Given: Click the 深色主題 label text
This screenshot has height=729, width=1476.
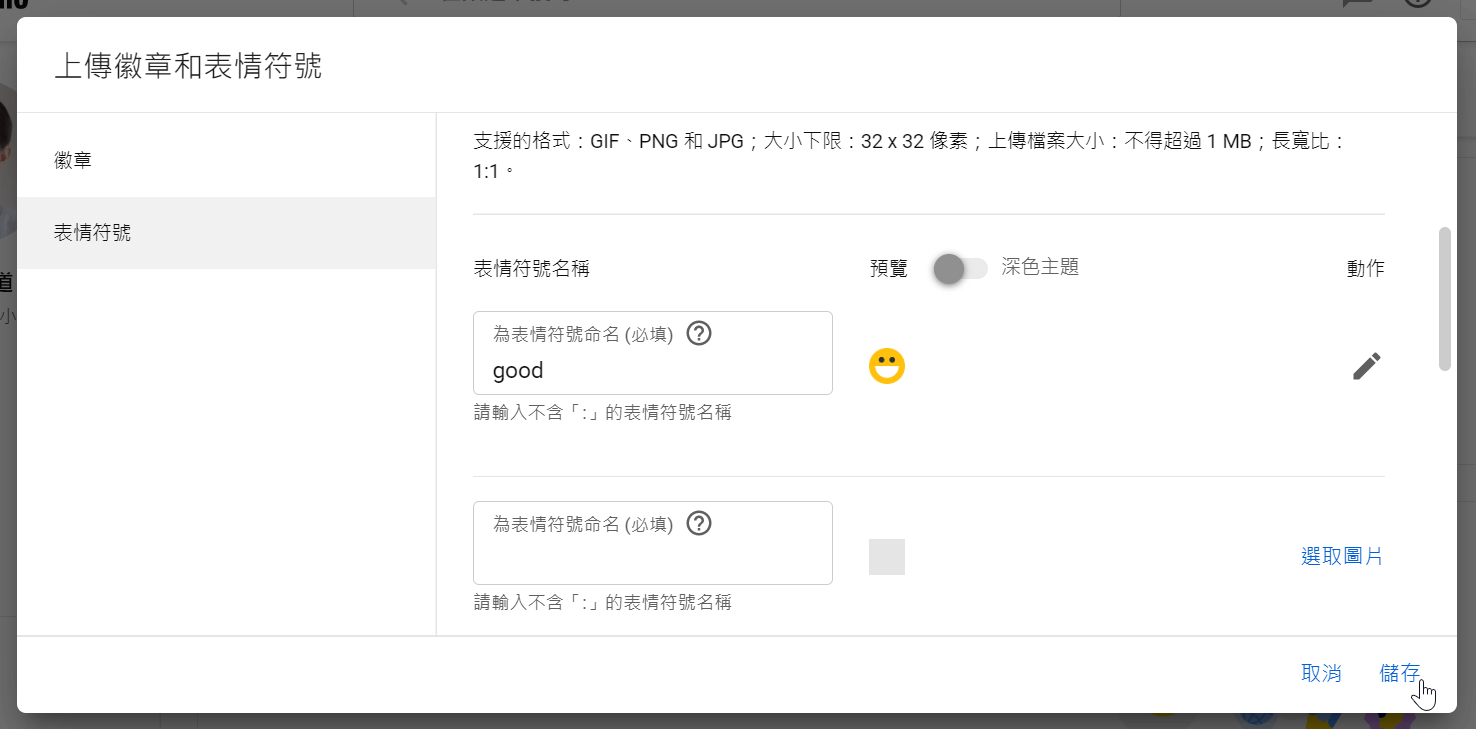Looking at the screenshot, I should click(1040, 267).
